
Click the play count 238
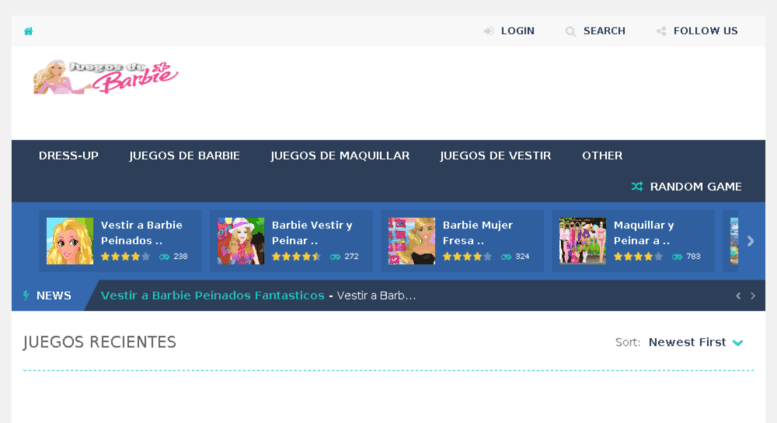pyautogui.click(x=180, y=257)
